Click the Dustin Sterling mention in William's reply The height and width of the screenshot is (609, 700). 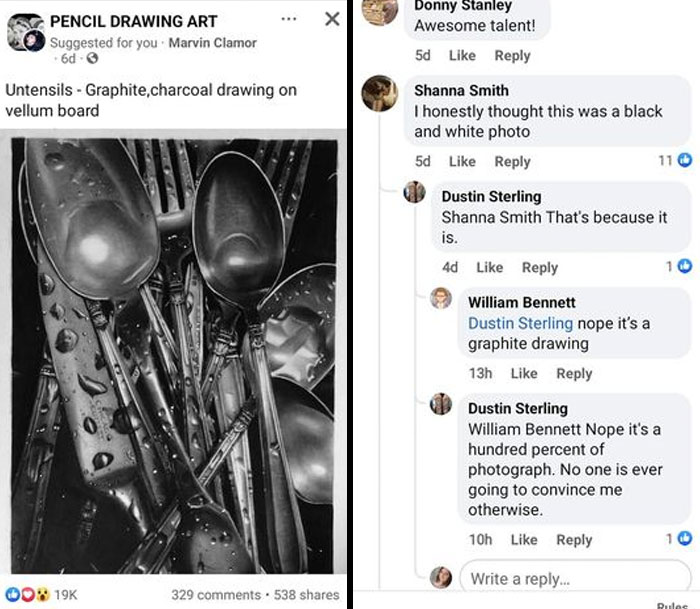520,323
